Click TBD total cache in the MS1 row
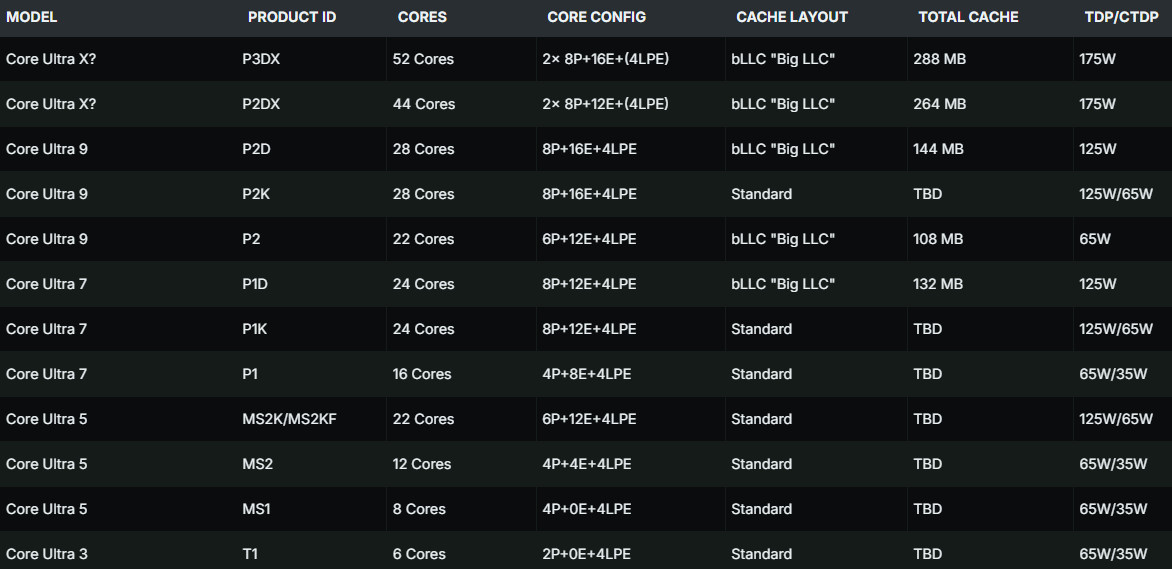1172x569 pixels. [x=928, y=509]
